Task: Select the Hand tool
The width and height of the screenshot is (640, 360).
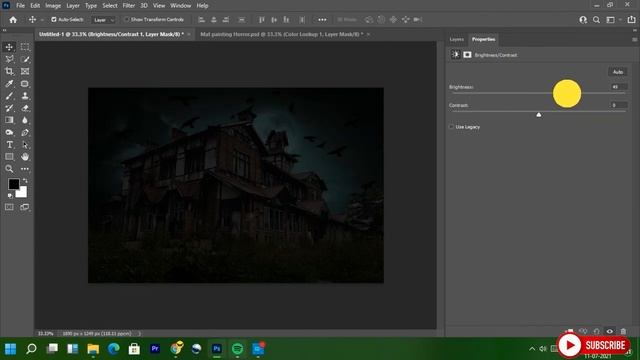Action: click(x=25, y=157)
